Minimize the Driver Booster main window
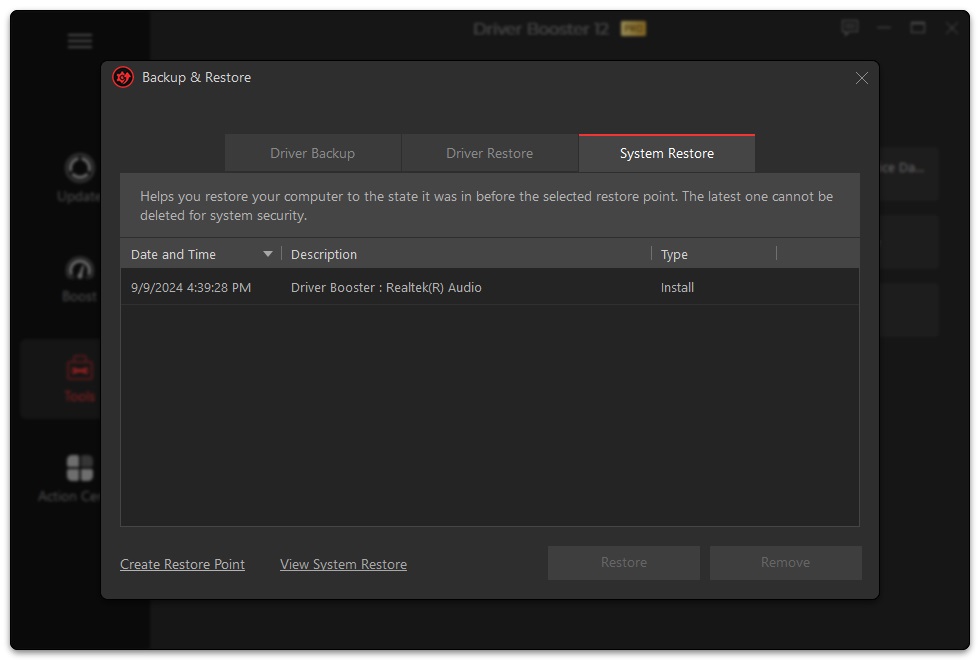The width and height of the screenshot is (980, 660). pos(884,28)
